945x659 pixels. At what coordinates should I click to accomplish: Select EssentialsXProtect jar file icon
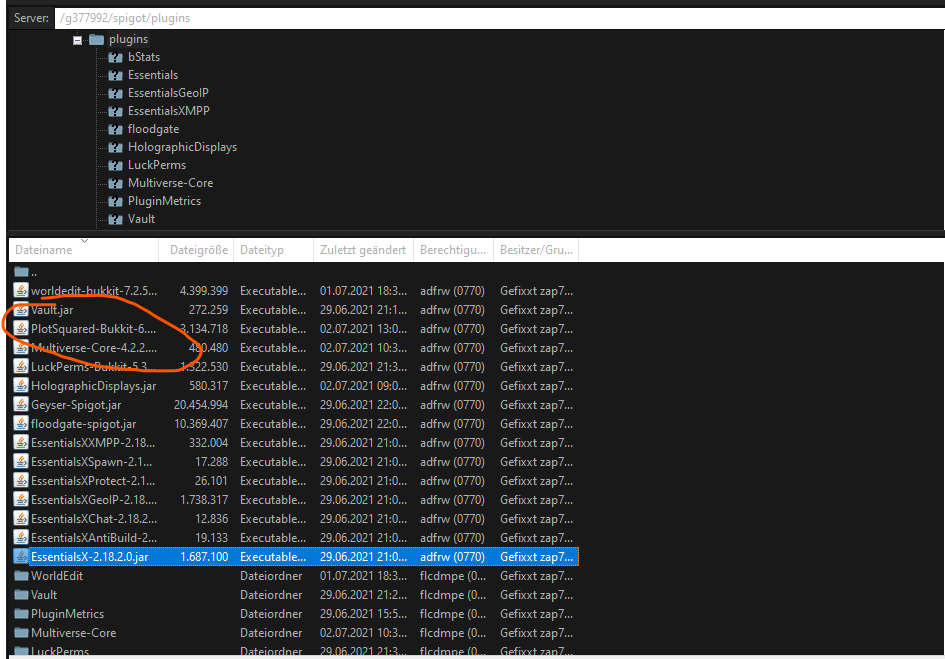(21, 481)
